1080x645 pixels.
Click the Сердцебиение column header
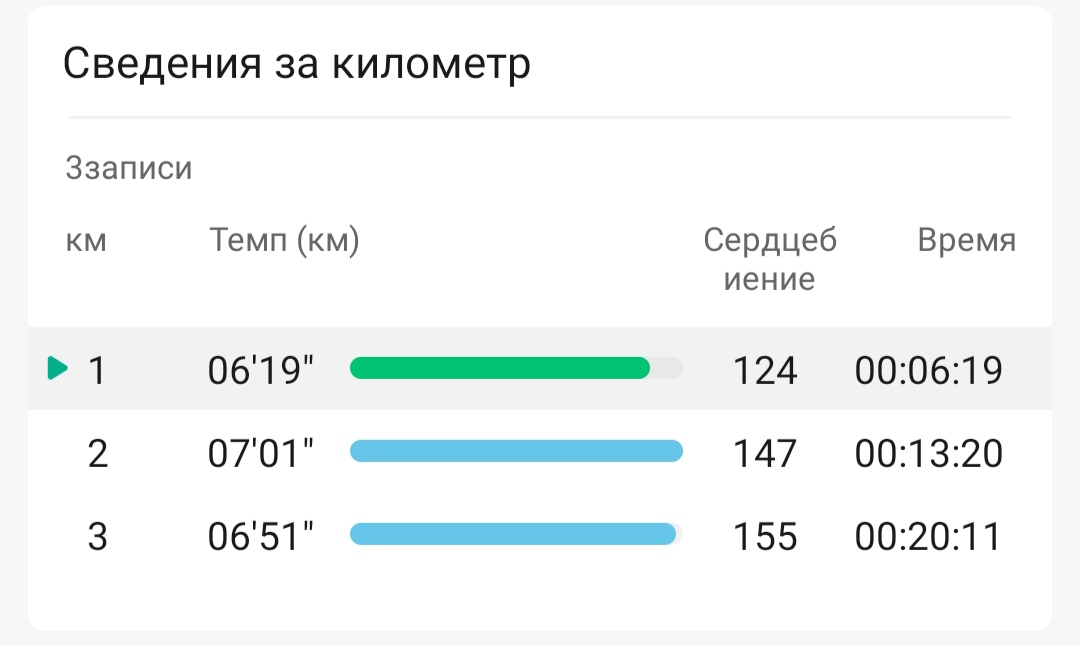[770, 259]
